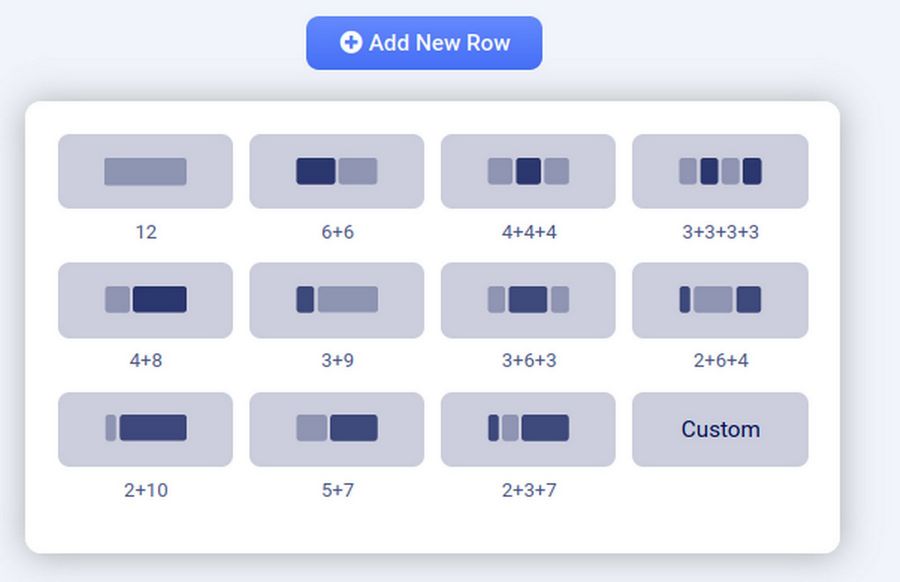The height and width of the screenshot is (582, 900).
Task: Click the 3+9 label below tile
Action: tap(337, 360)
